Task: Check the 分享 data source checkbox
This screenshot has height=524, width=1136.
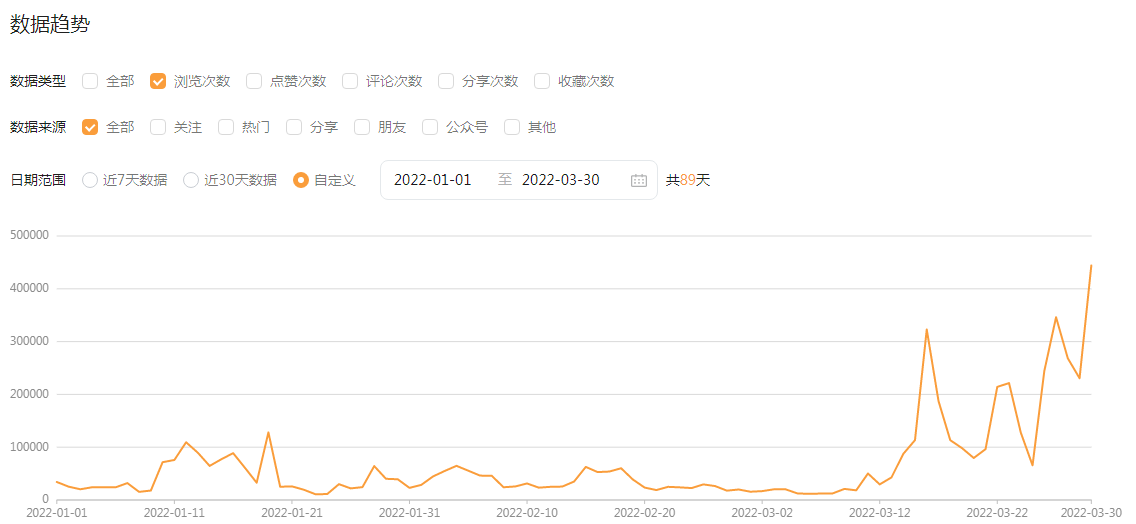Action: click(294, 127)
